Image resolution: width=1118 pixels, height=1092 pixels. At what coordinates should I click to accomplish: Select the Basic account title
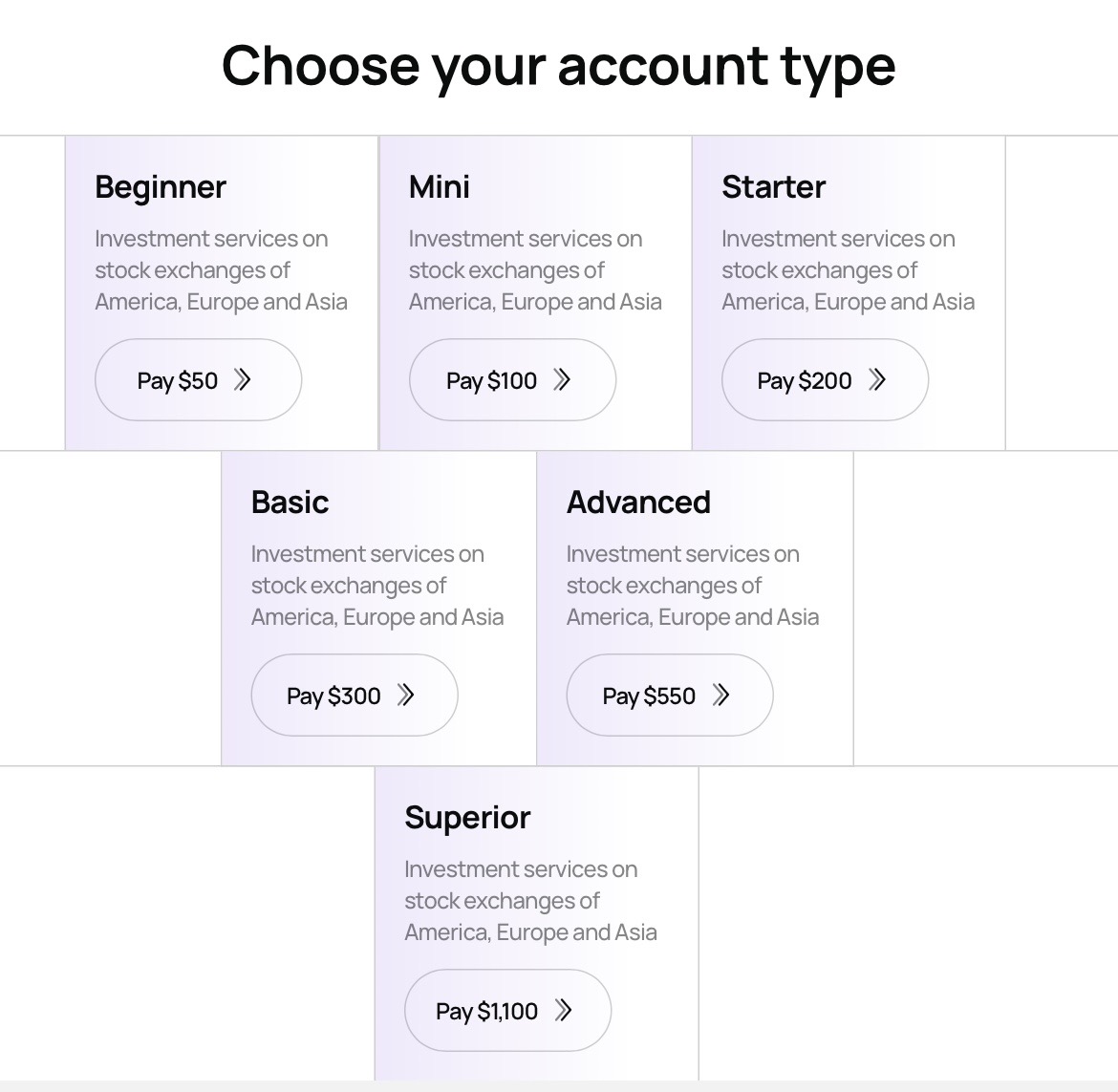coord(290,503)
